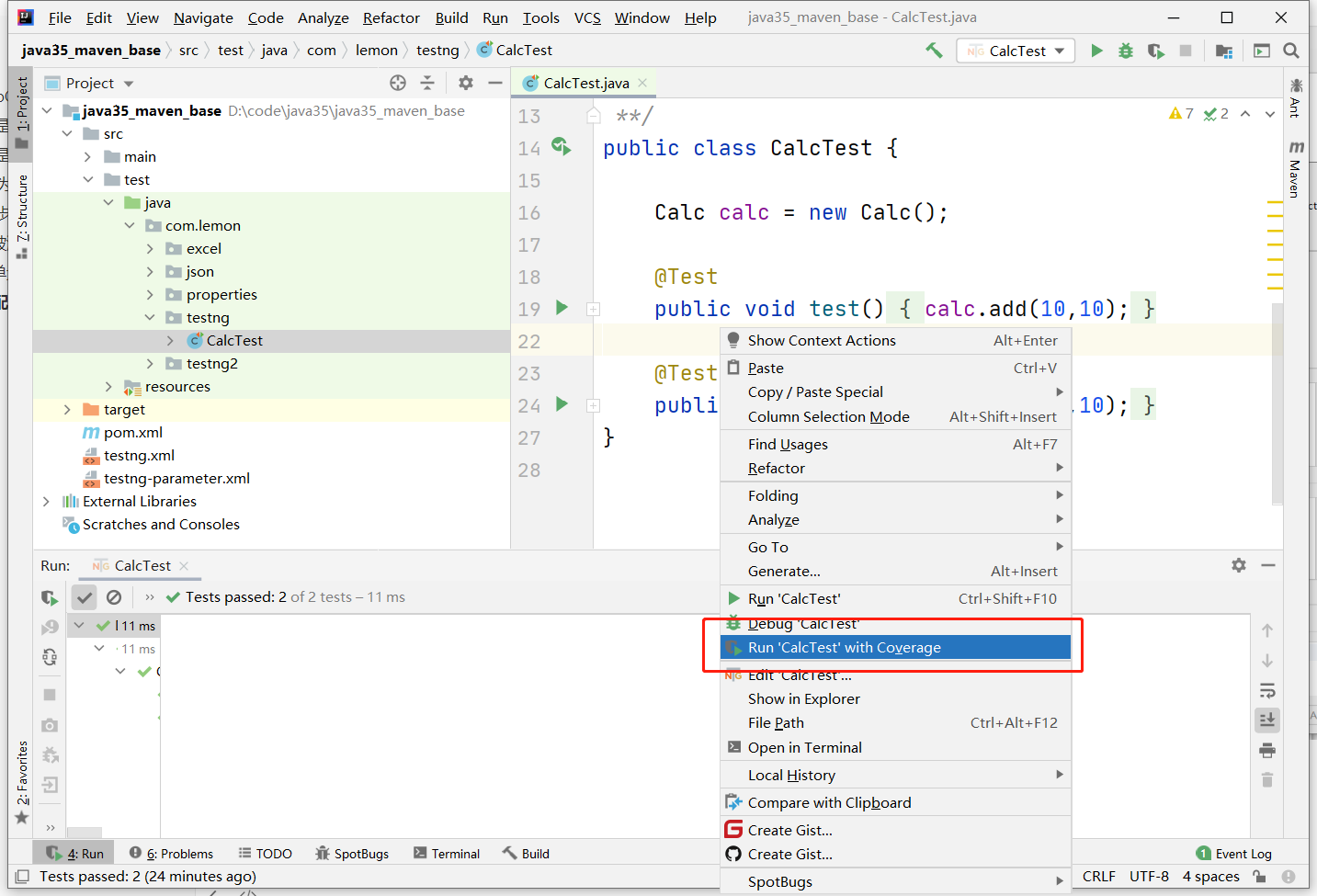Image resolution: width=1317 pixels, height=896 pixels.
Task: Open the Refactor menu in menu bar
Action: click(391, 17)
